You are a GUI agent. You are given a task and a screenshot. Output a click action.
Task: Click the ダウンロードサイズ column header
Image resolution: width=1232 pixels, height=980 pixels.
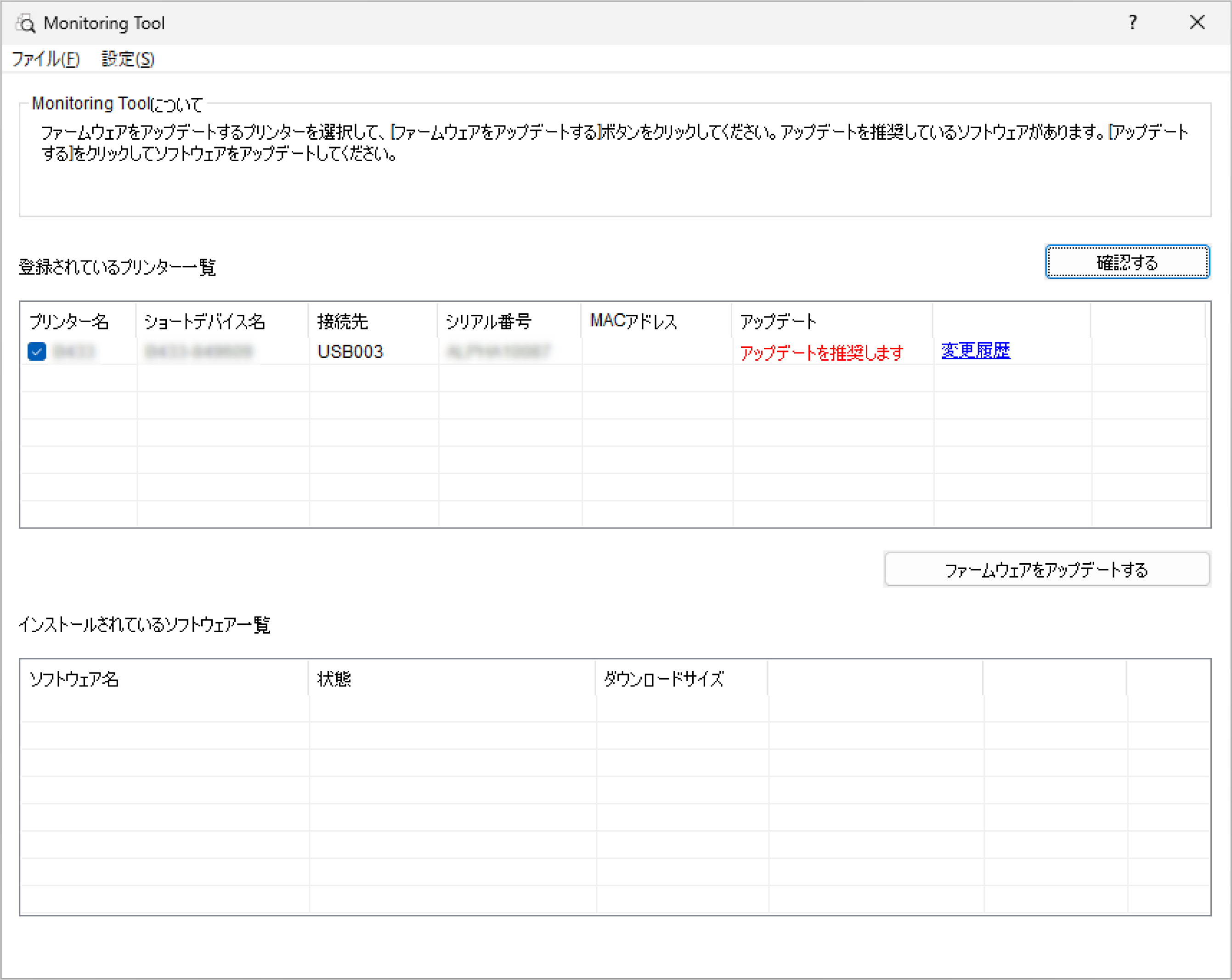point(682,678)
